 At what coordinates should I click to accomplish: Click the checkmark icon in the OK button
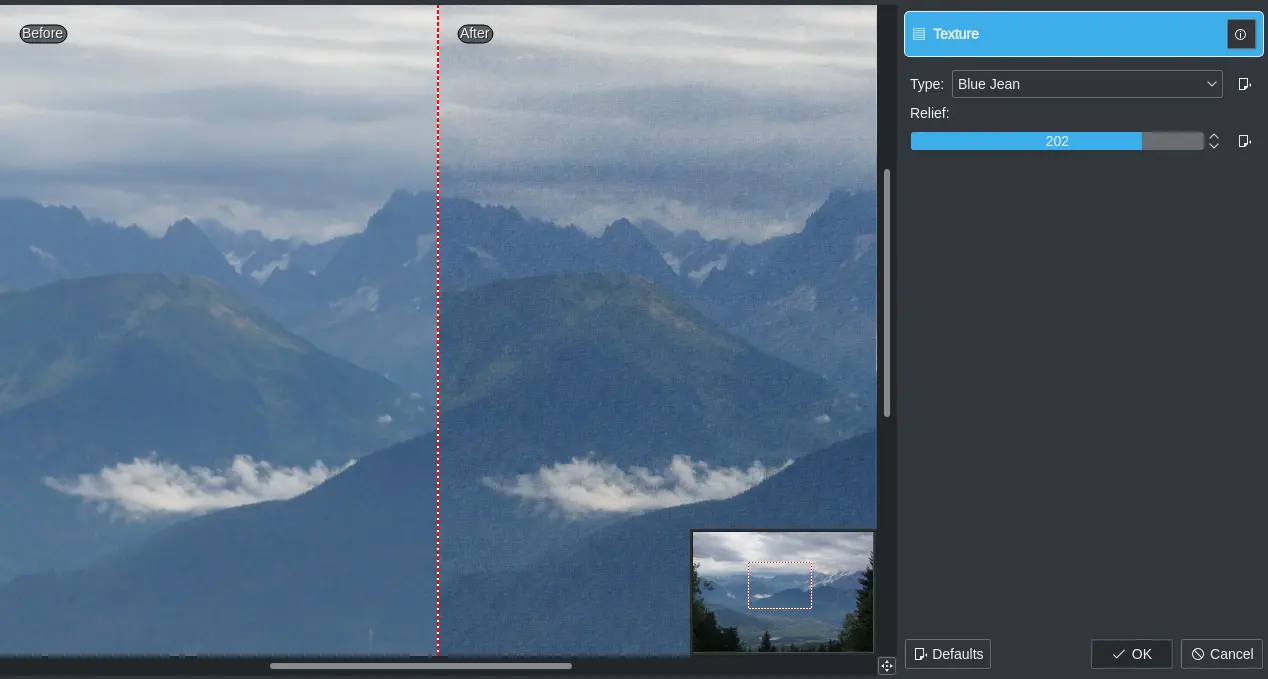[x=1117, y=654]
